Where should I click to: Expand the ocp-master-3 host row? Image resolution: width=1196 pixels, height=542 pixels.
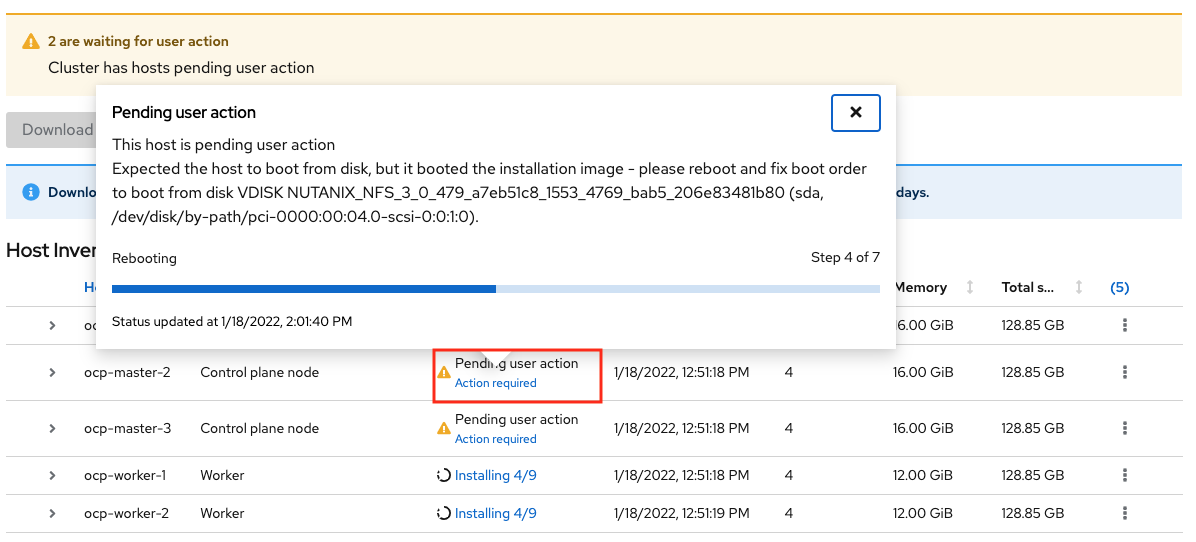pos(52,428)
